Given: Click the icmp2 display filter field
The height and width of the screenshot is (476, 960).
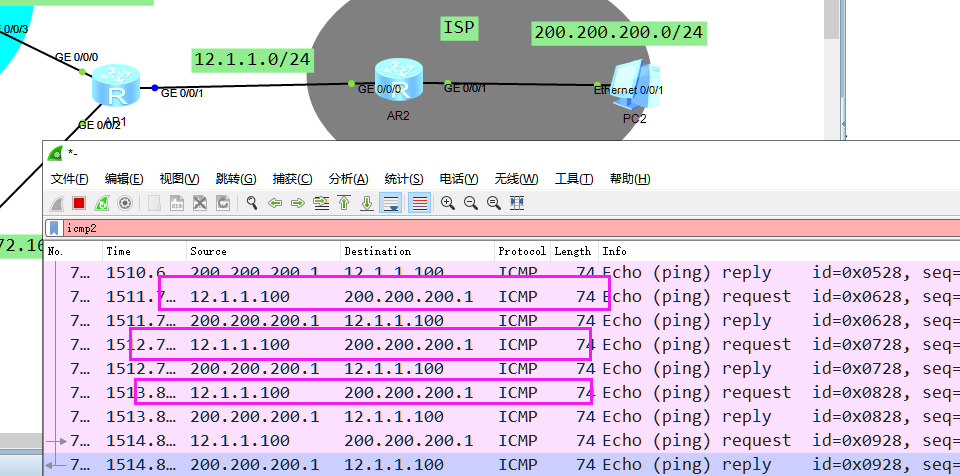Looking at the screenshot, I should coord(500,228).
